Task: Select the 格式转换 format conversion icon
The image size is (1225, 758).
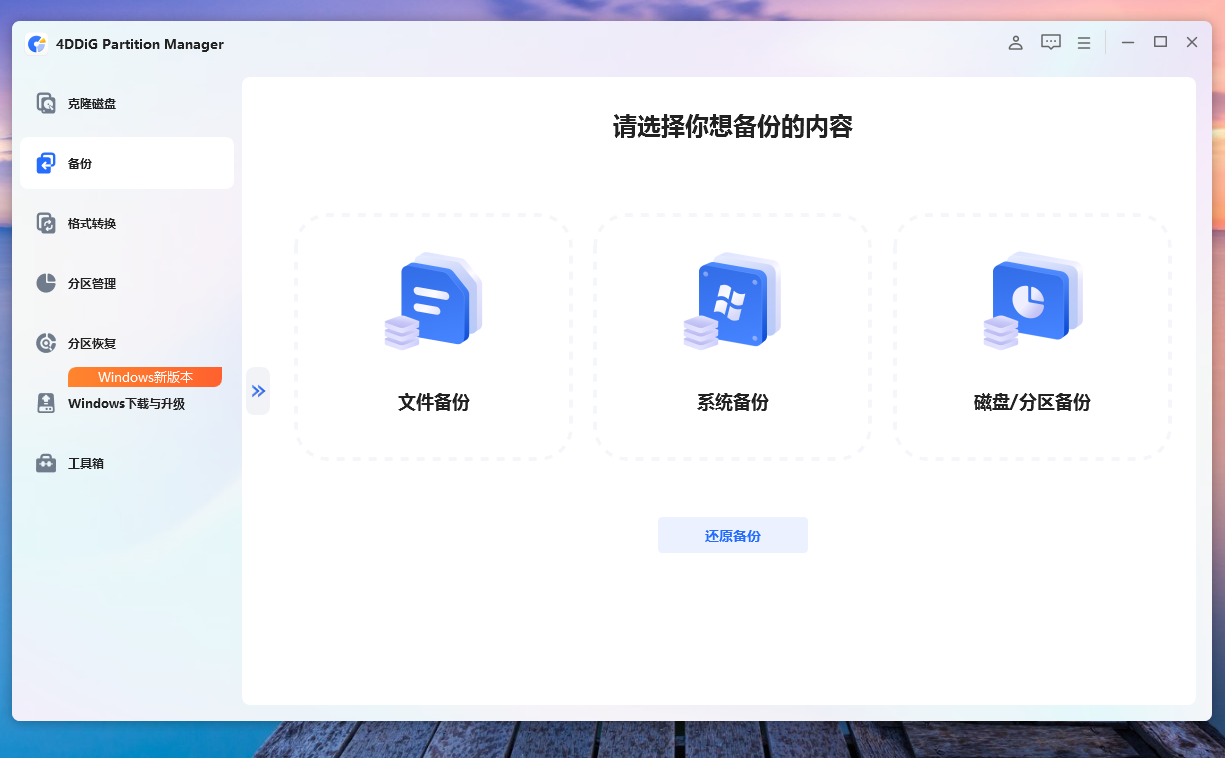Action: point(46,222)
